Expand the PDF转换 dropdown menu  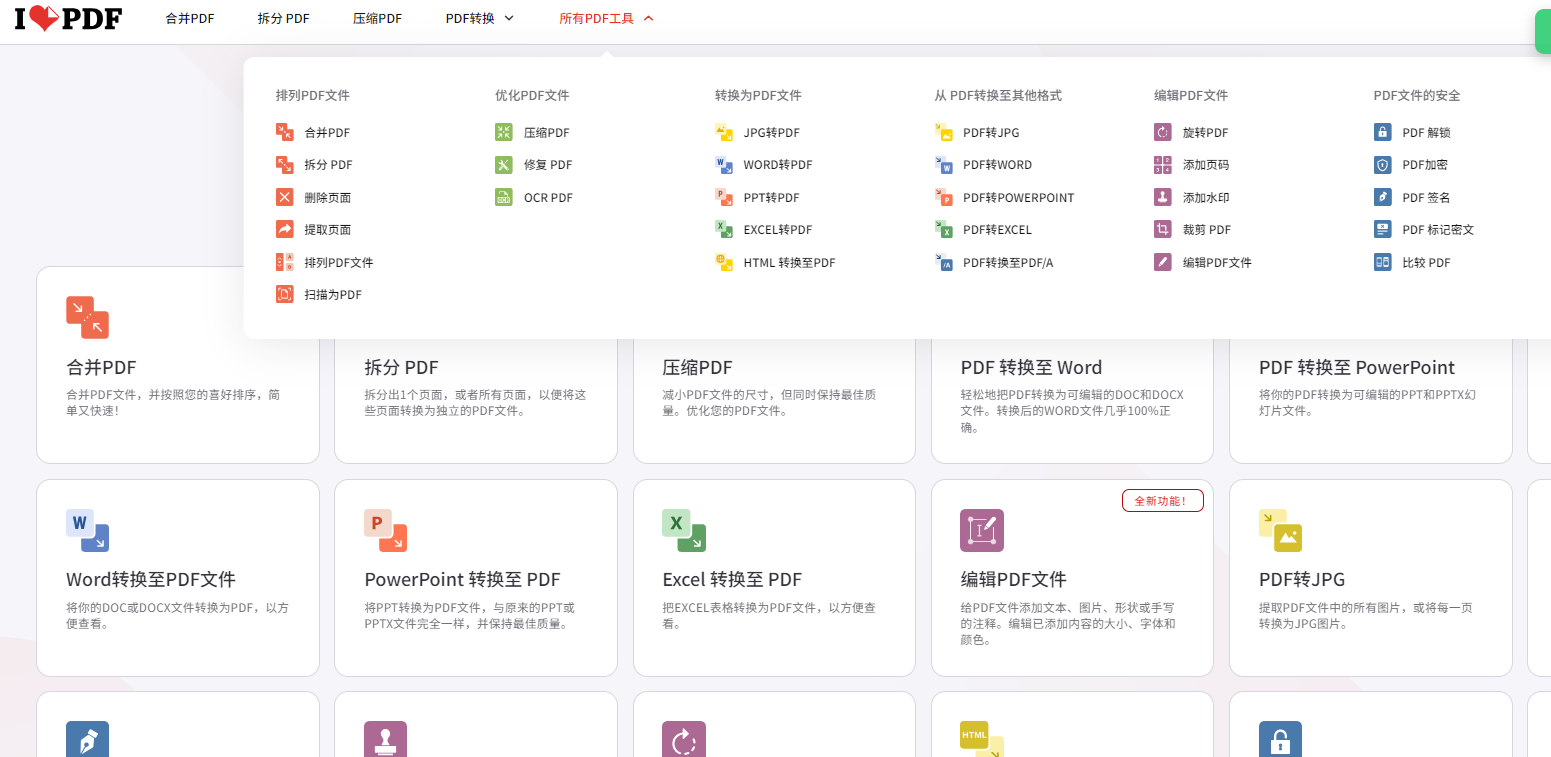(x=479, y=18)
